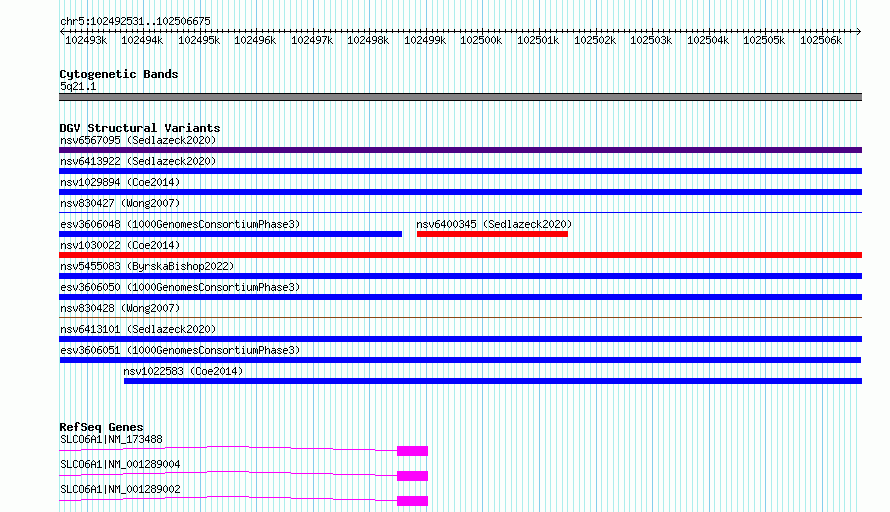Open the nsv6400345 (Sedlazeck2020) label
This screenshot has width=890, height=512.
point(494,224)
